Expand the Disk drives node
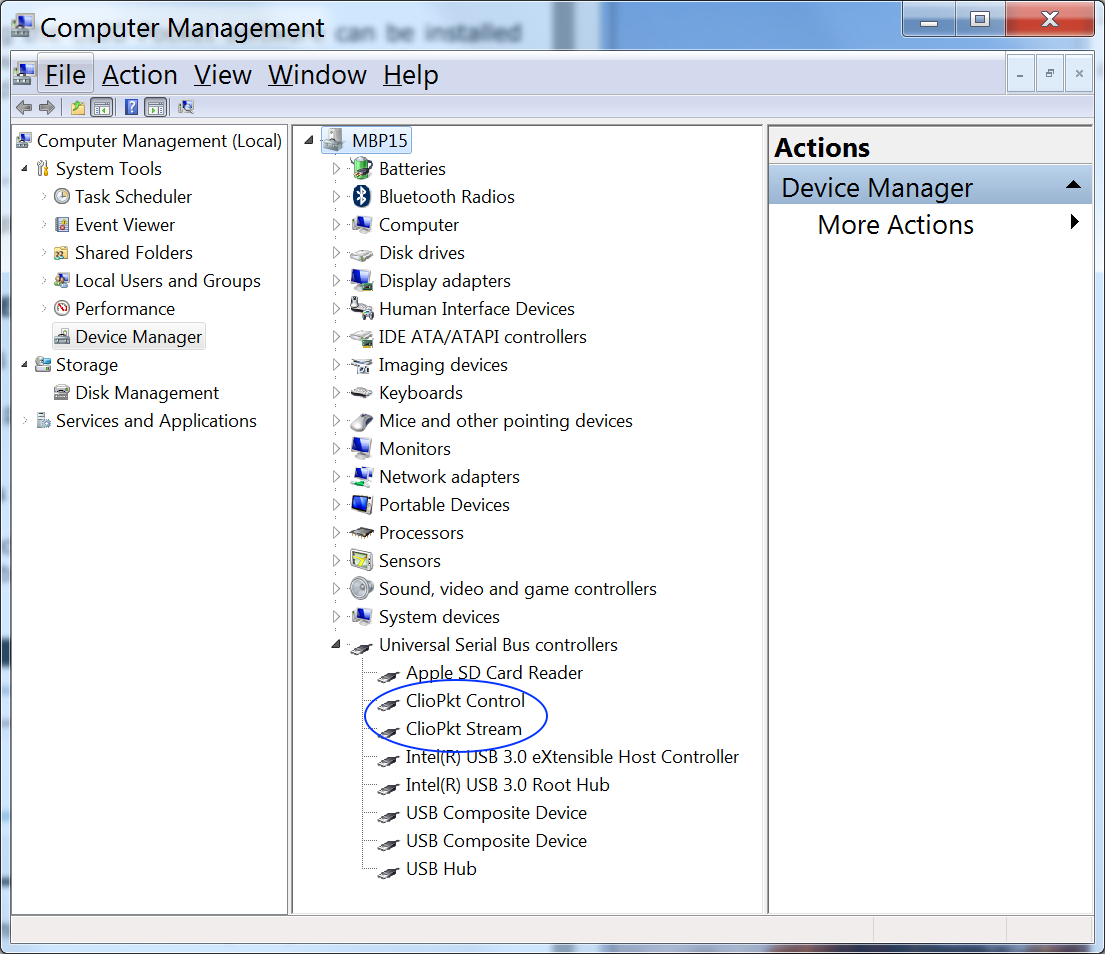The width and height of the screenshot is (1105, 954). [x=336, y=253]
